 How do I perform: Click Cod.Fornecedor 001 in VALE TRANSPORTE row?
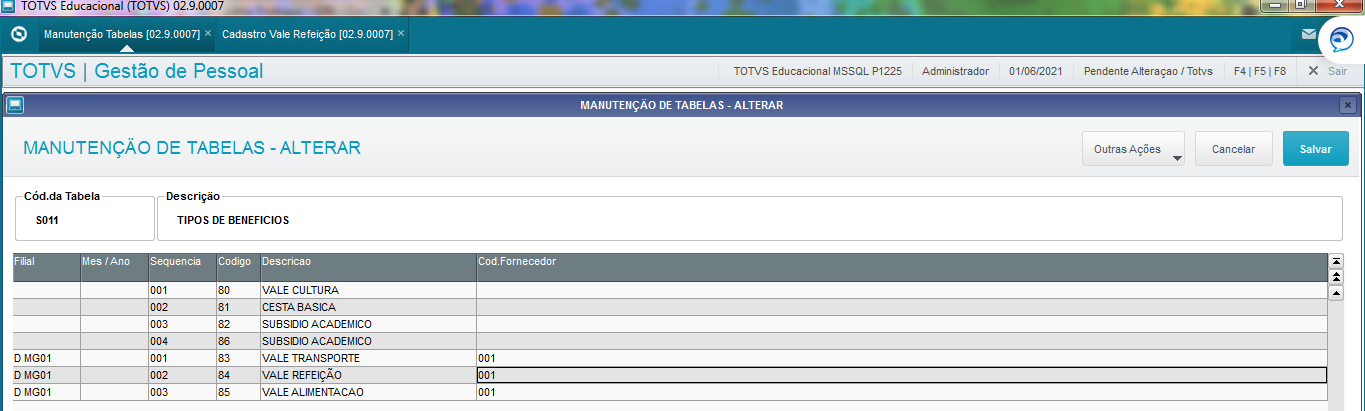point(902,359)
